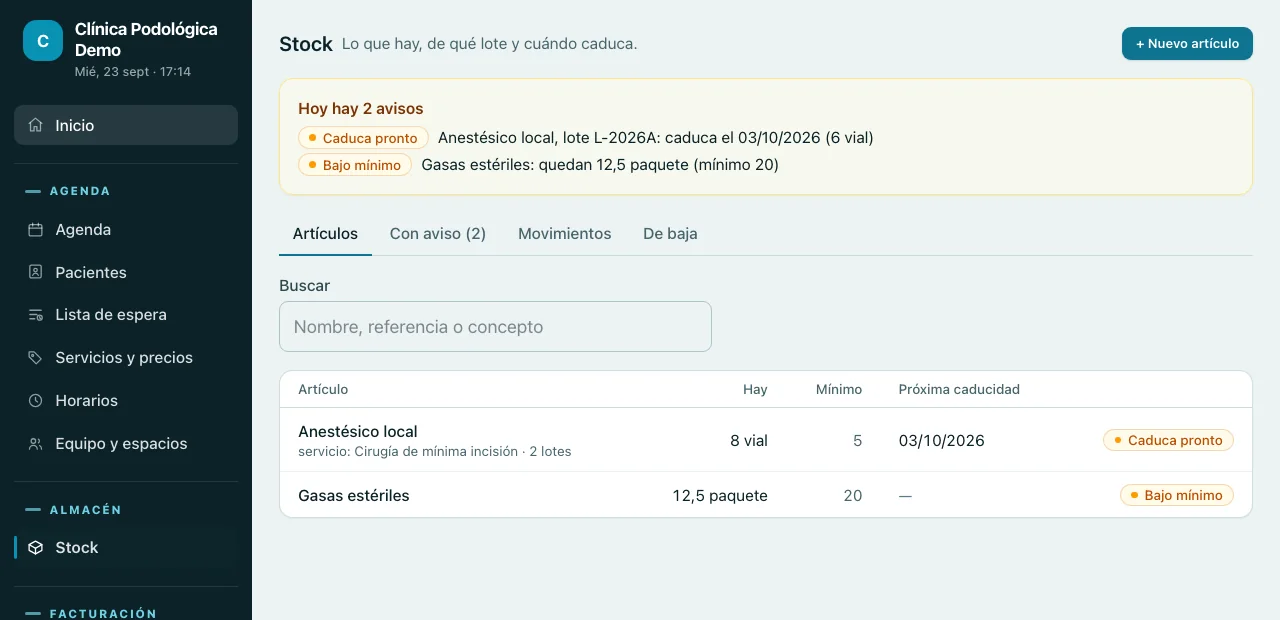Open Equipo y espacios
The width and height of the screenshot is (1280, 620).
(126, 444)
